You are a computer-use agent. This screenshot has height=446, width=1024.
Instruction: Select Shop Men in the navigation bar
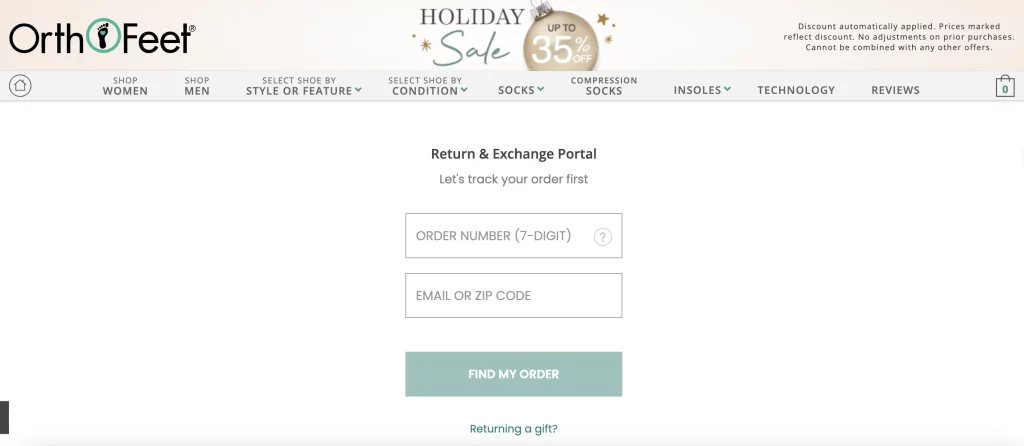(x=197, y=86)
